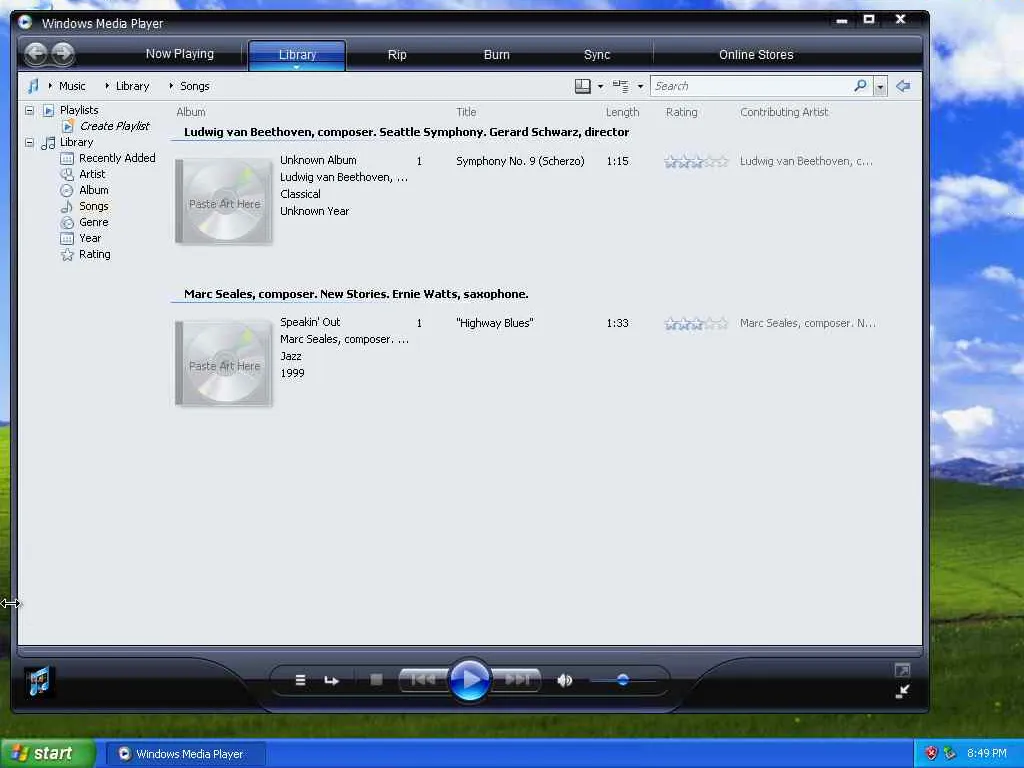Click the media icon in bottom-left corner
Viewport: 1024px width, 768px height.
(x=39, y=682)
